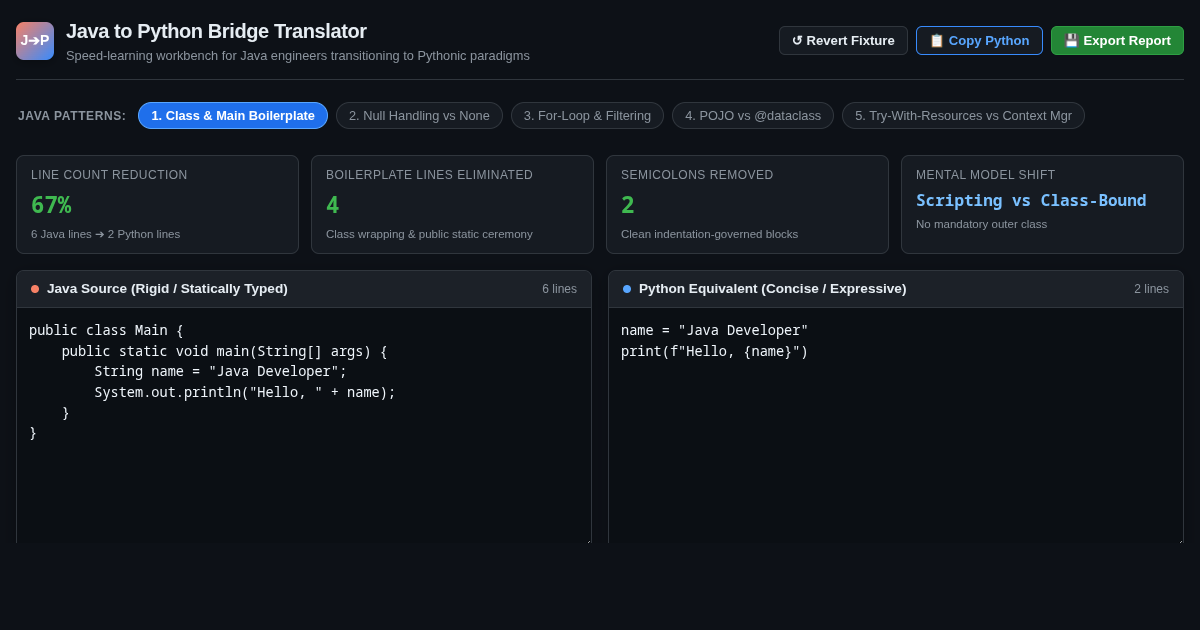Click inside the Java source editor

304,425
